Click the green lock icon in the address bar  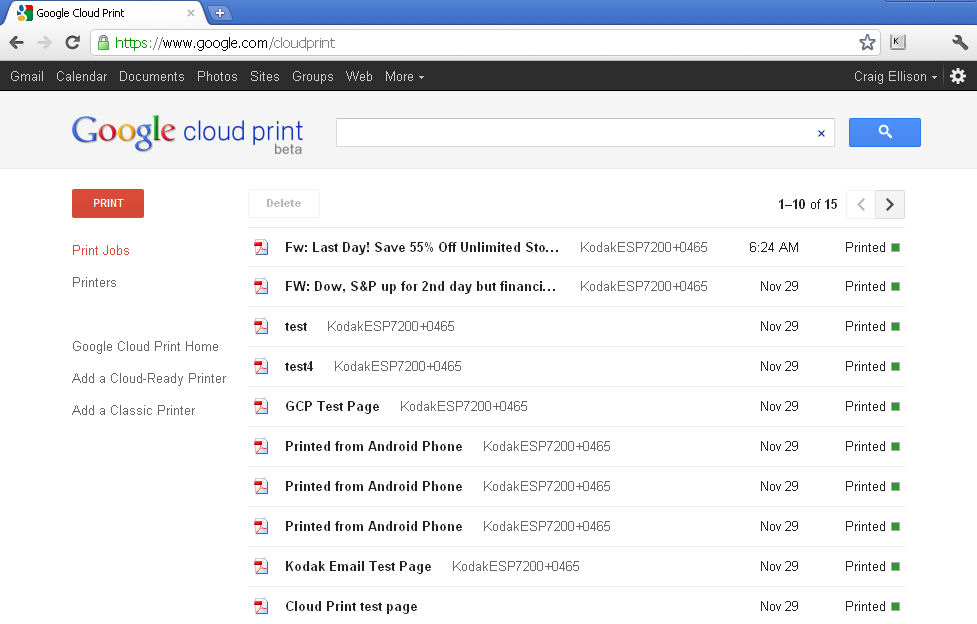pyautogui.click(x=103, y=42)
